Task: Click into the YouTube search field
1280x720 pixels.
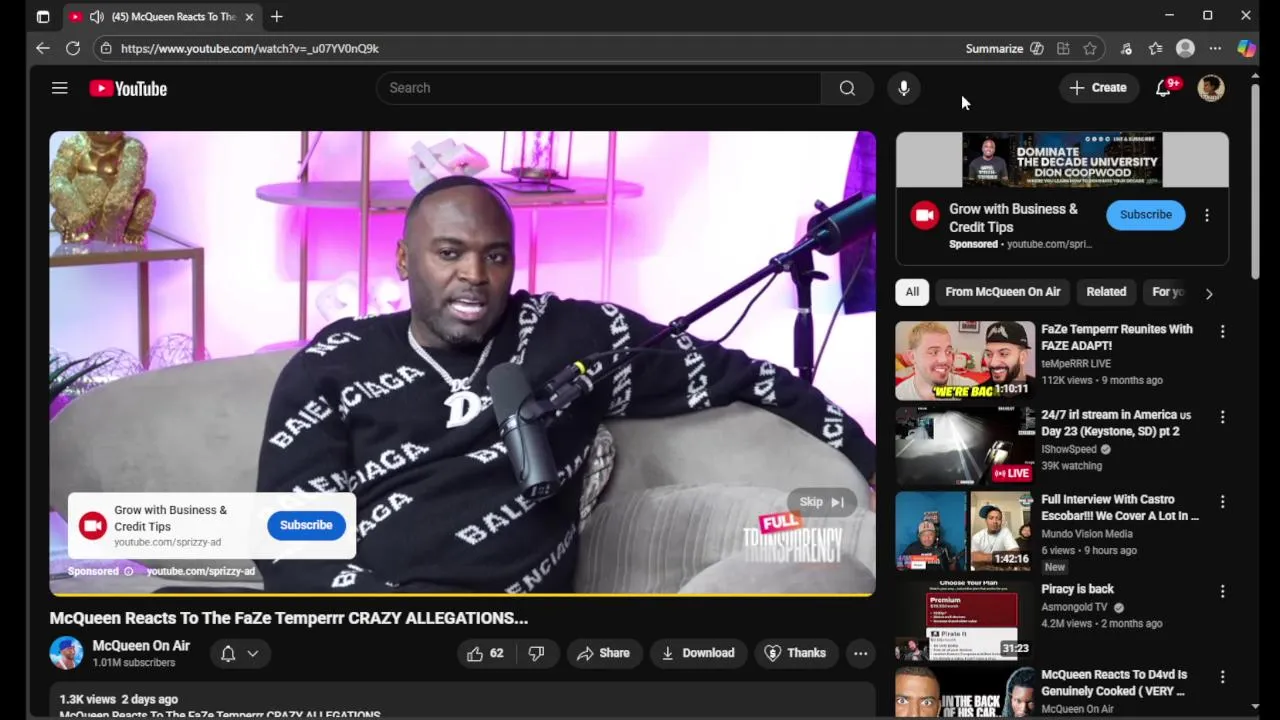Action: coord(598,88)
